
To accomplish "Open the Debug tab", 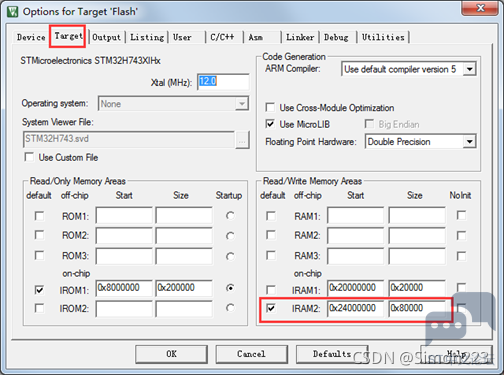I will point(336,37).
